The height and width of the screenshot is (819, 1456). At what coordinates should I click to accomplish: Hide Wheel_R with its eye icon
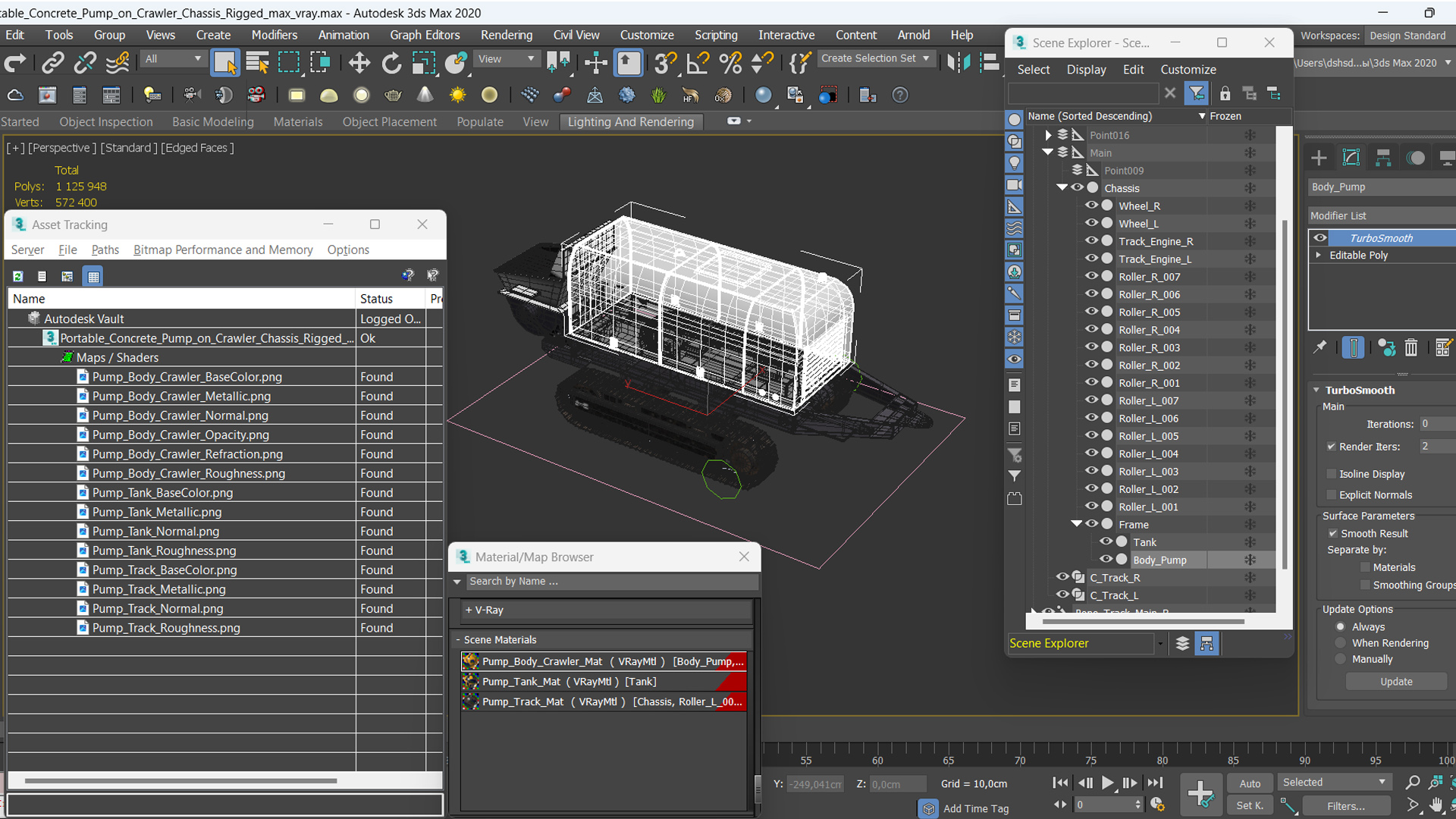click(x=1091, y=206)
